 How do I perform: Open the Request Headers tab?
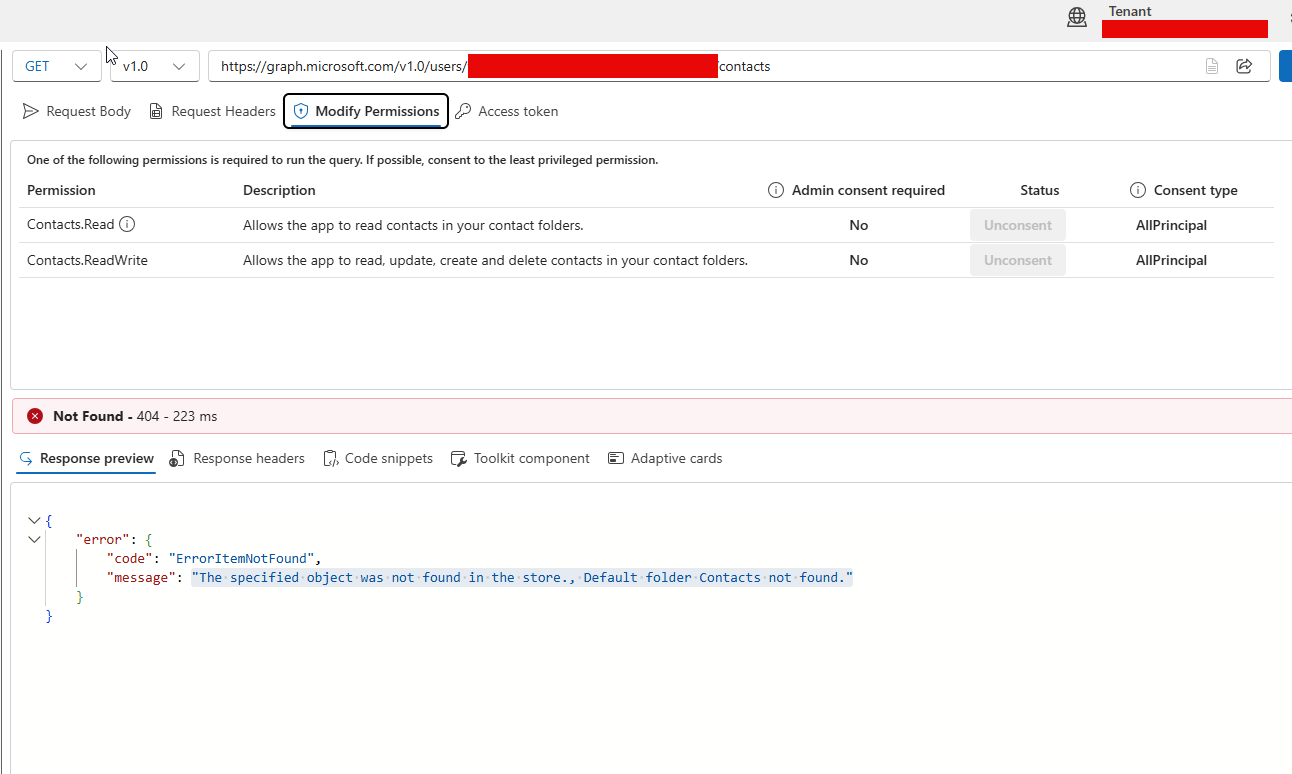pos(212,111)
